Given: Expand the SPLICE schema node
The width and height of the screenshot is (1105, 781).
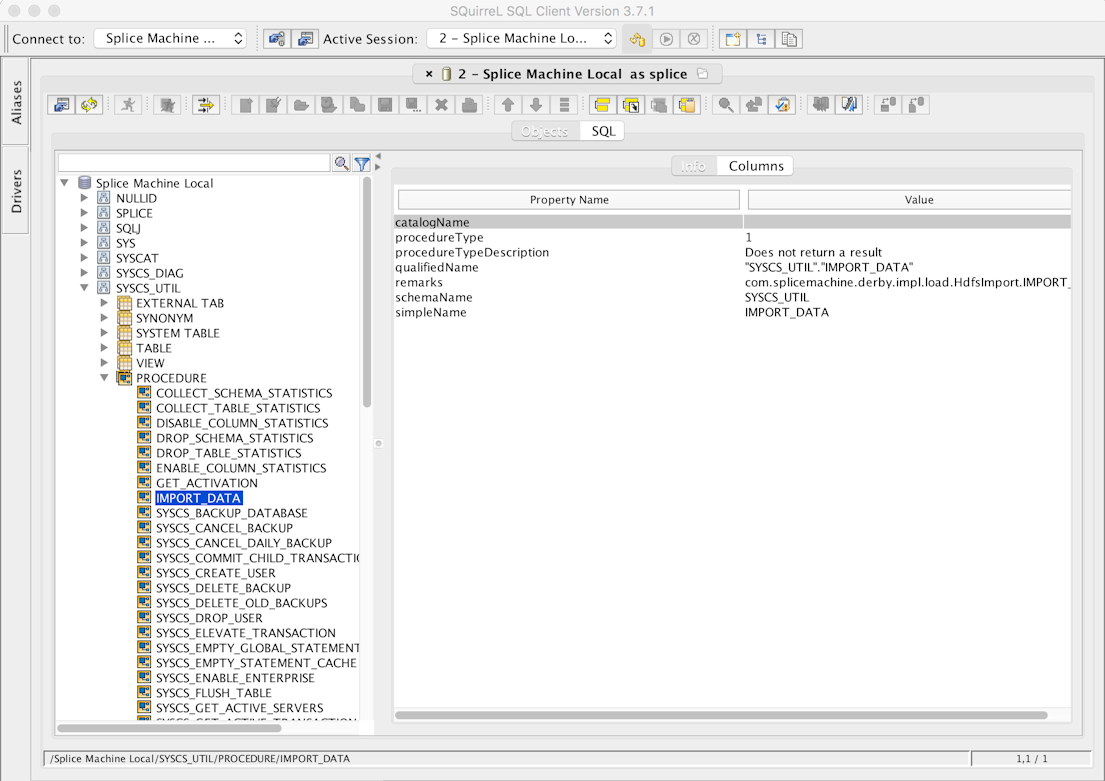Looking at the screenshot, I should point(85,213).
